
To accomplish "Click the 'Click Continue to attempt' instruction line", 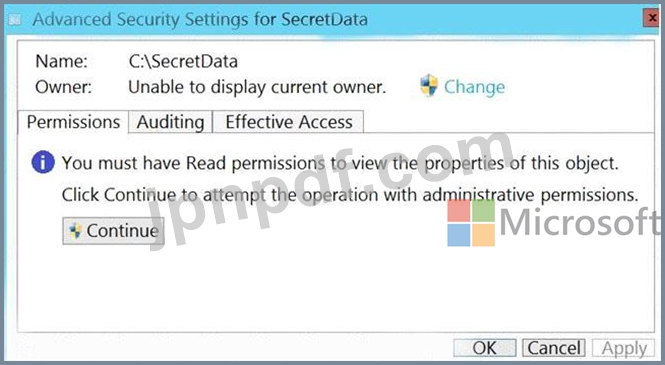I will point(350,195).
